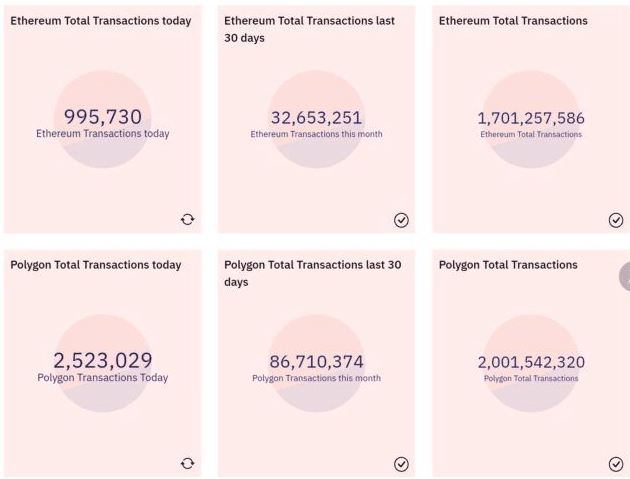
Task: Select the 'Ethereum Total Transactions last 30 days' title
Action: 309,29
